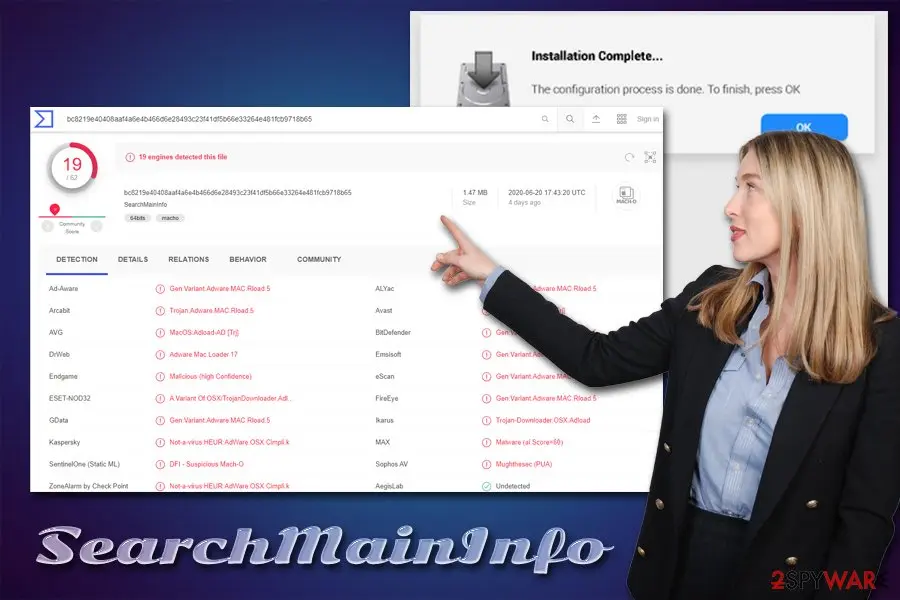
Task: Click the 19 / 62 detection score circle
Action: click(x=72, y=168)
